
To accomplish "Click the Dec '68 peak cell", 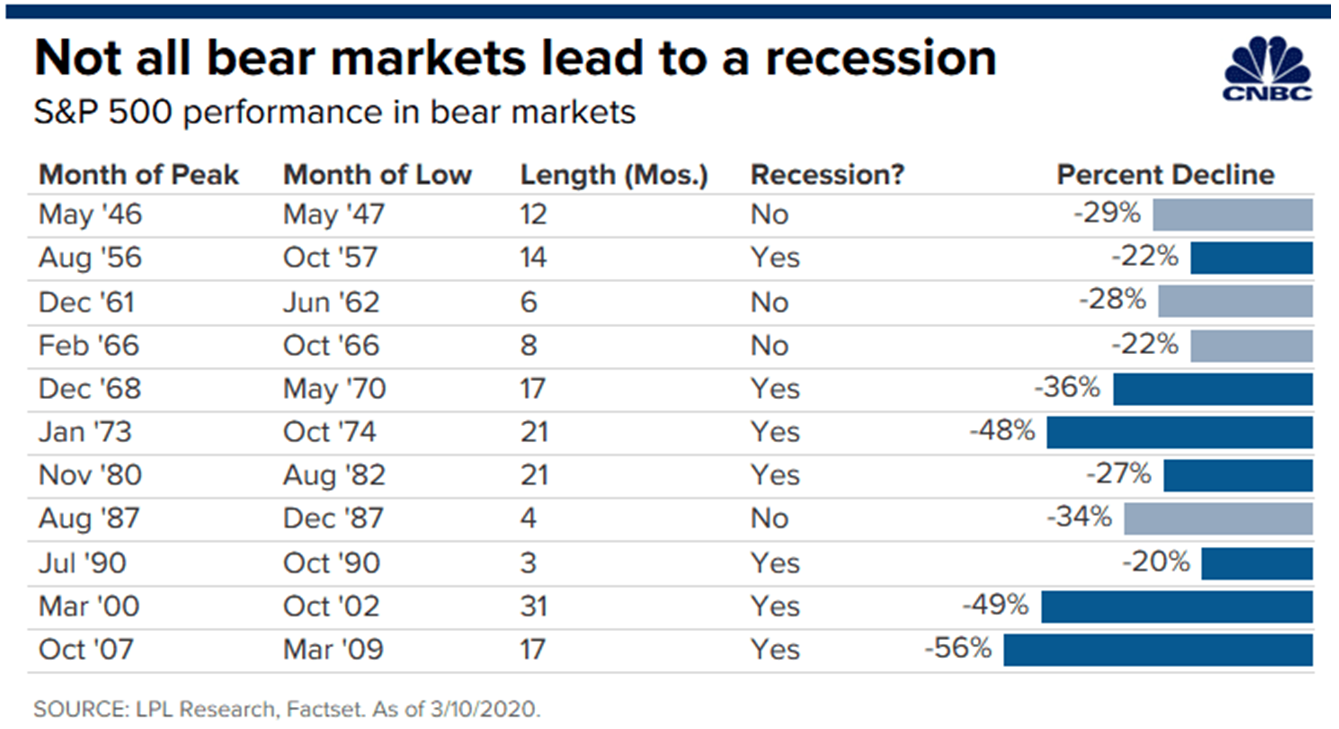I will point(88,389).
